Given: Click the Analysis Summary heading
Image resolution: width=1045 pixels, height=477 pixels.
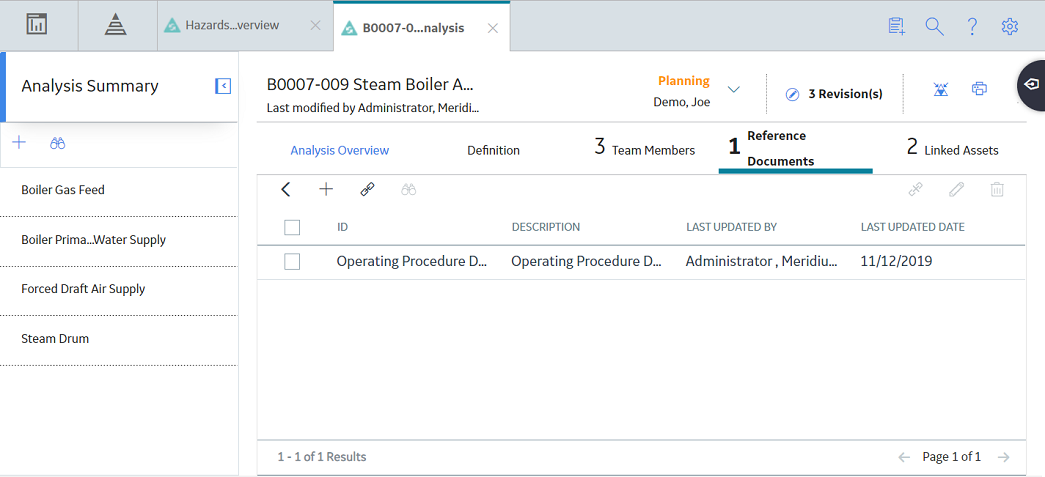Looking at the screenshot, I should (90, 86).
